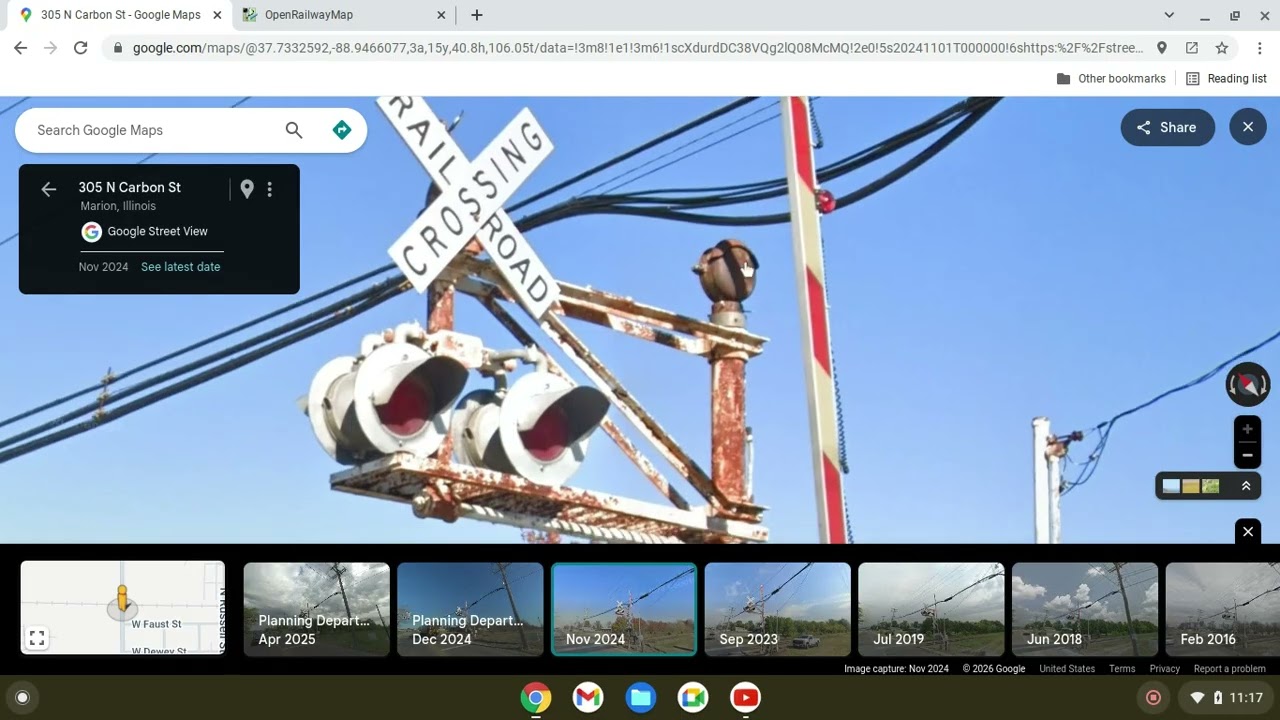
Task: Select the Sep 2023 imagery thumbnail
Action: pyautogui.click(x=778, y=609)
